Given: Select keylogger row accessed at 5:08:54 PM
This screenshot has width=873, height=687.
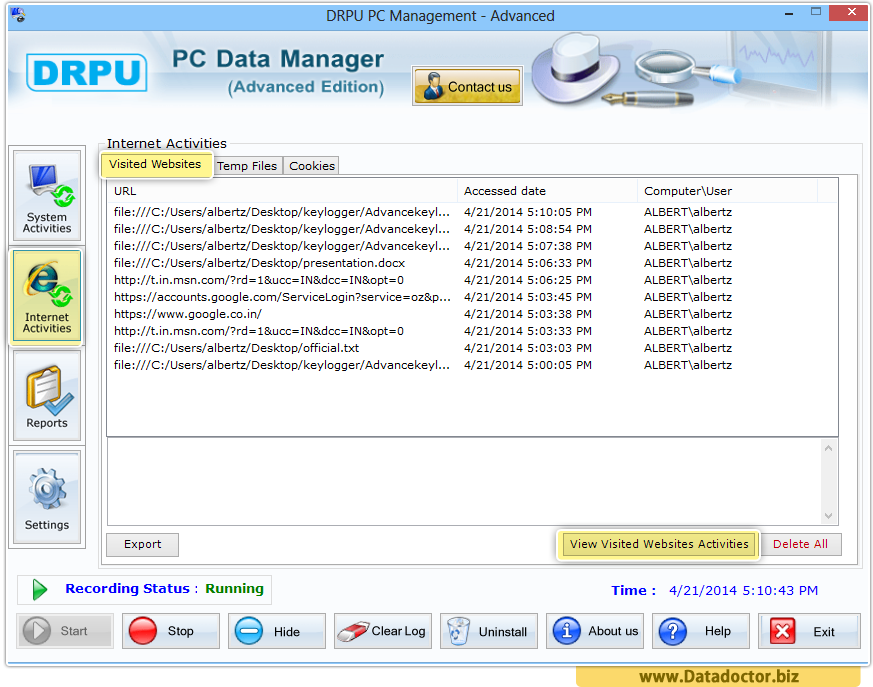Looking at the screenshot, I should pyautogui.click(x=472, y=229).
